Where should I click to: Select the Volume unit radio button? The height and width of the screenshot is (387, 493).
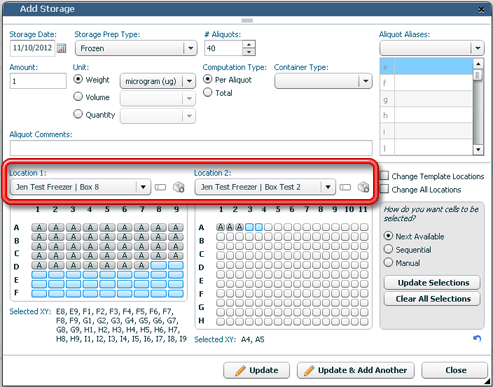tap(78, 96)
